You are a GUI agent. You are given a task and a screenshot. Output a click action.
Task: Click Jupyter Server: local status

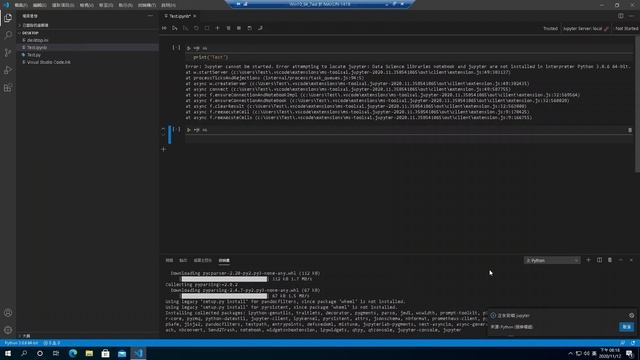coord(585,29)
